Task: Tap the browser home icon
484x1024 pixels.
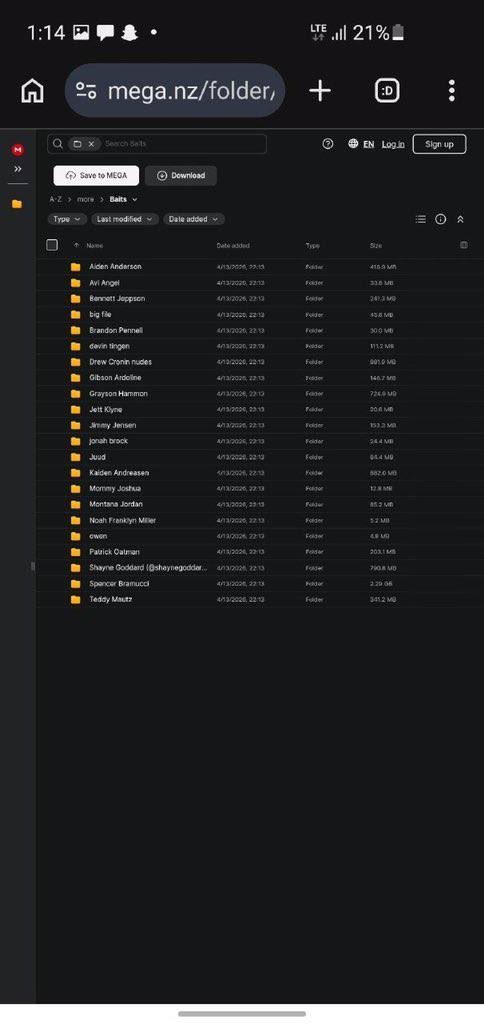Action: coord(32,91)
